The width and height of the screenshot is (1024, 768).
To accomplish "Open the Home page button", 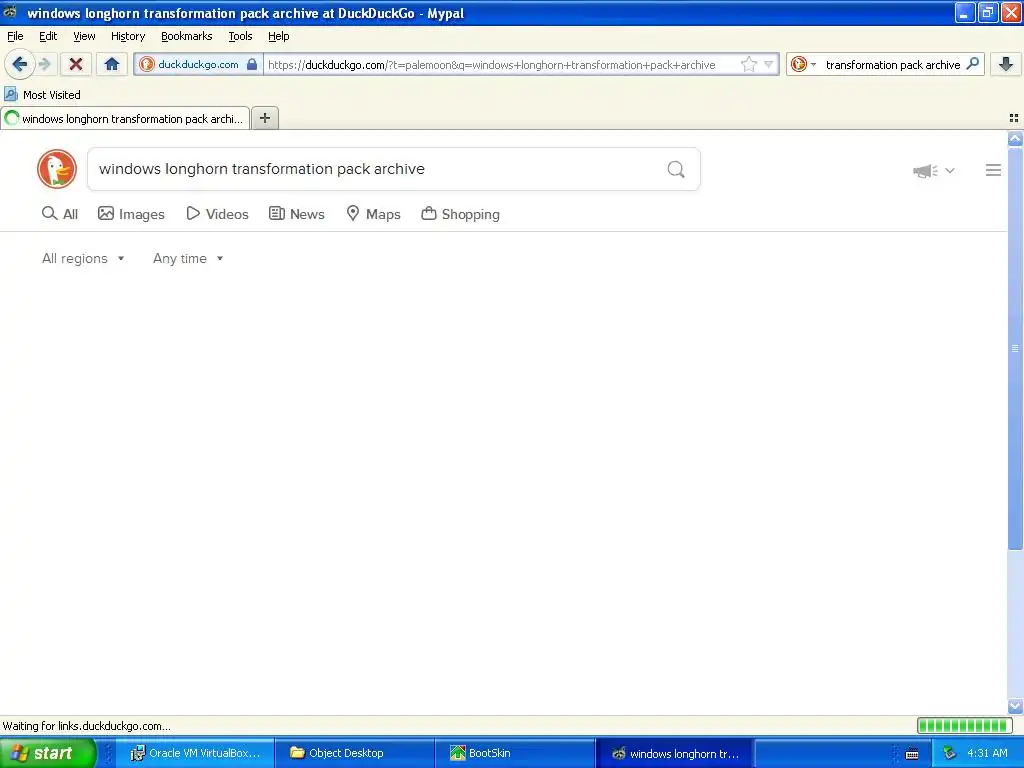I will [x=112, y=64].
